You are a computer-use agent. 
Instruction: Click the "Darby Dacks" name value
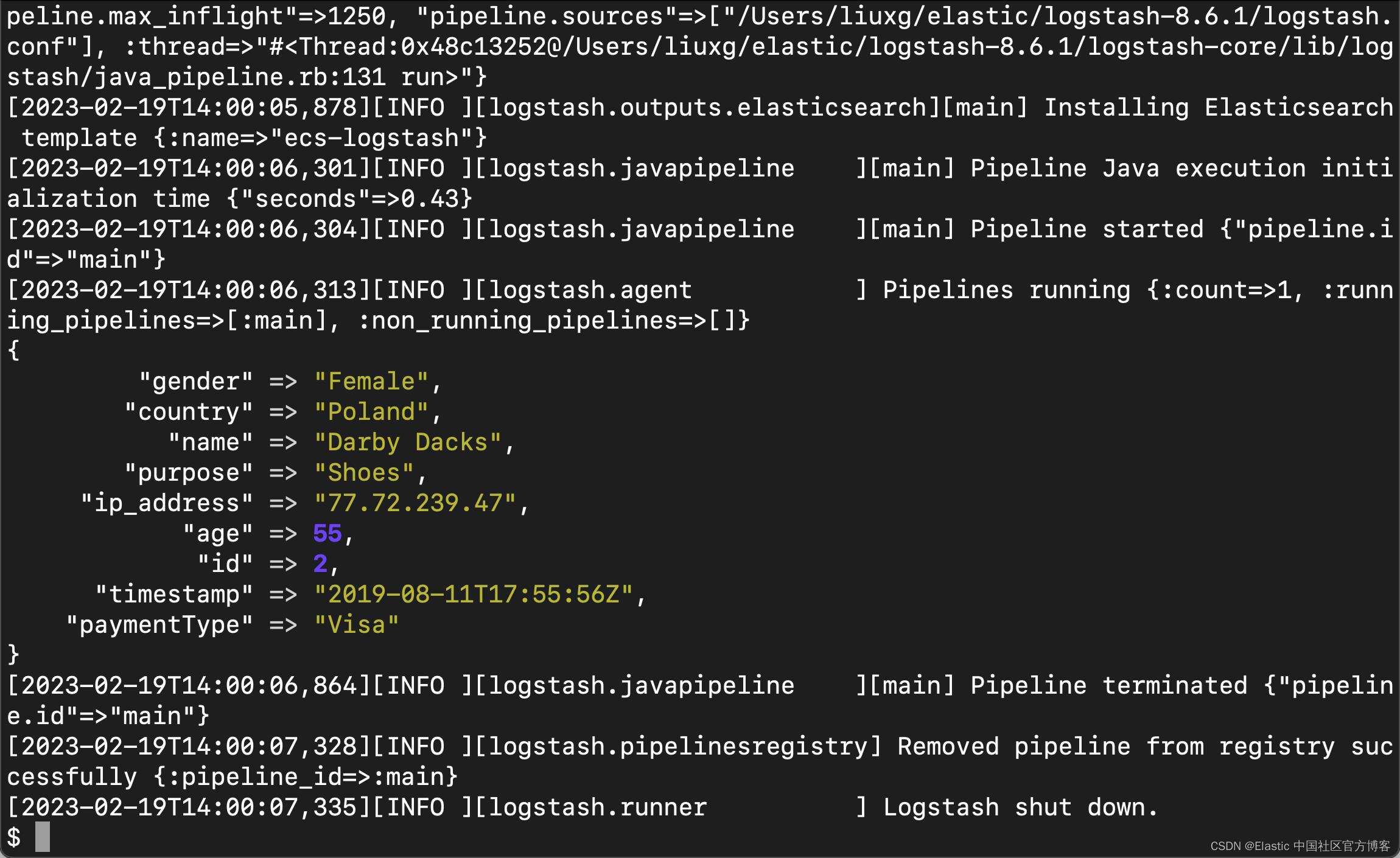coord(408,442)
